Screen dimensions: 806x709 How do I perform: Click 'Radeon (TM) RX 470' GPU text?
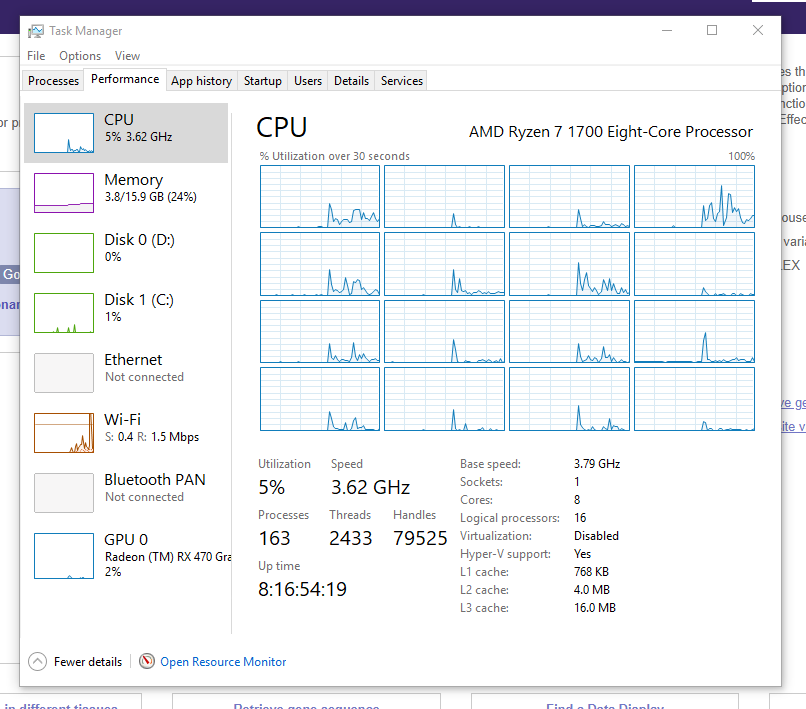point(168,557)
